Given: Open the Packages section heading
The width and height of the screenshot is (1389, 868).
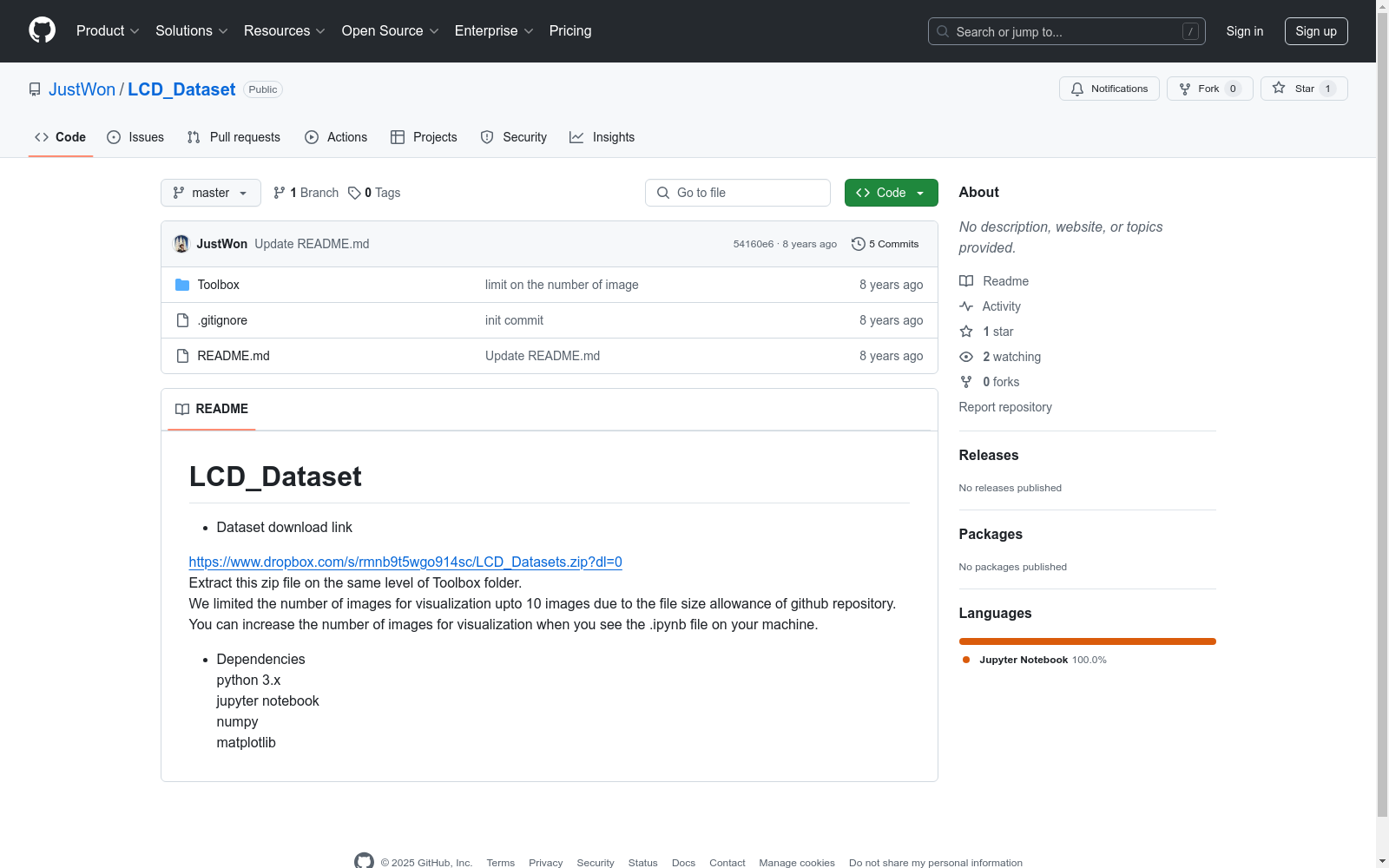Looking at the screenshot, I should point(991,534).
